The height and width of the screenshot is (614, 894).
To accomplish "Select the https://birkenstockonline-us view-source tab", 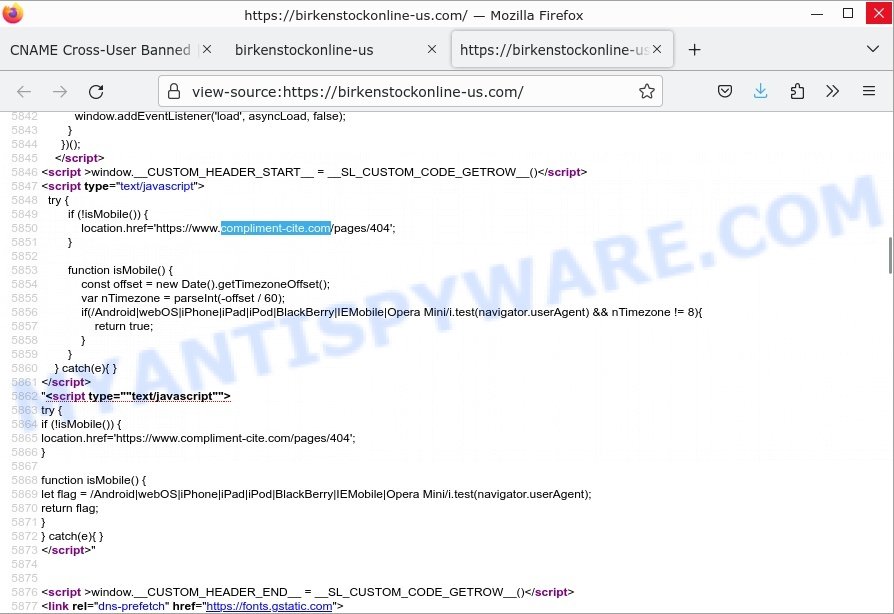I will coord(554,50).
